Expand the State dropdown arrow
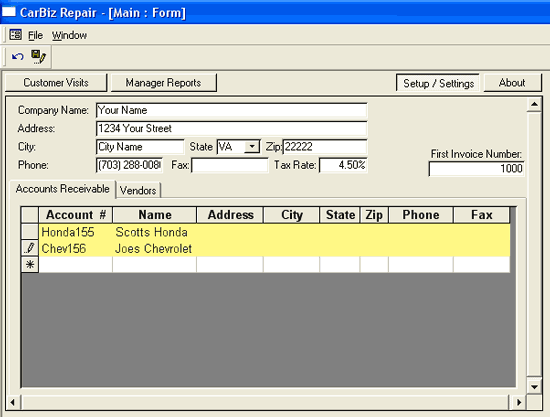 click(252, 147)
